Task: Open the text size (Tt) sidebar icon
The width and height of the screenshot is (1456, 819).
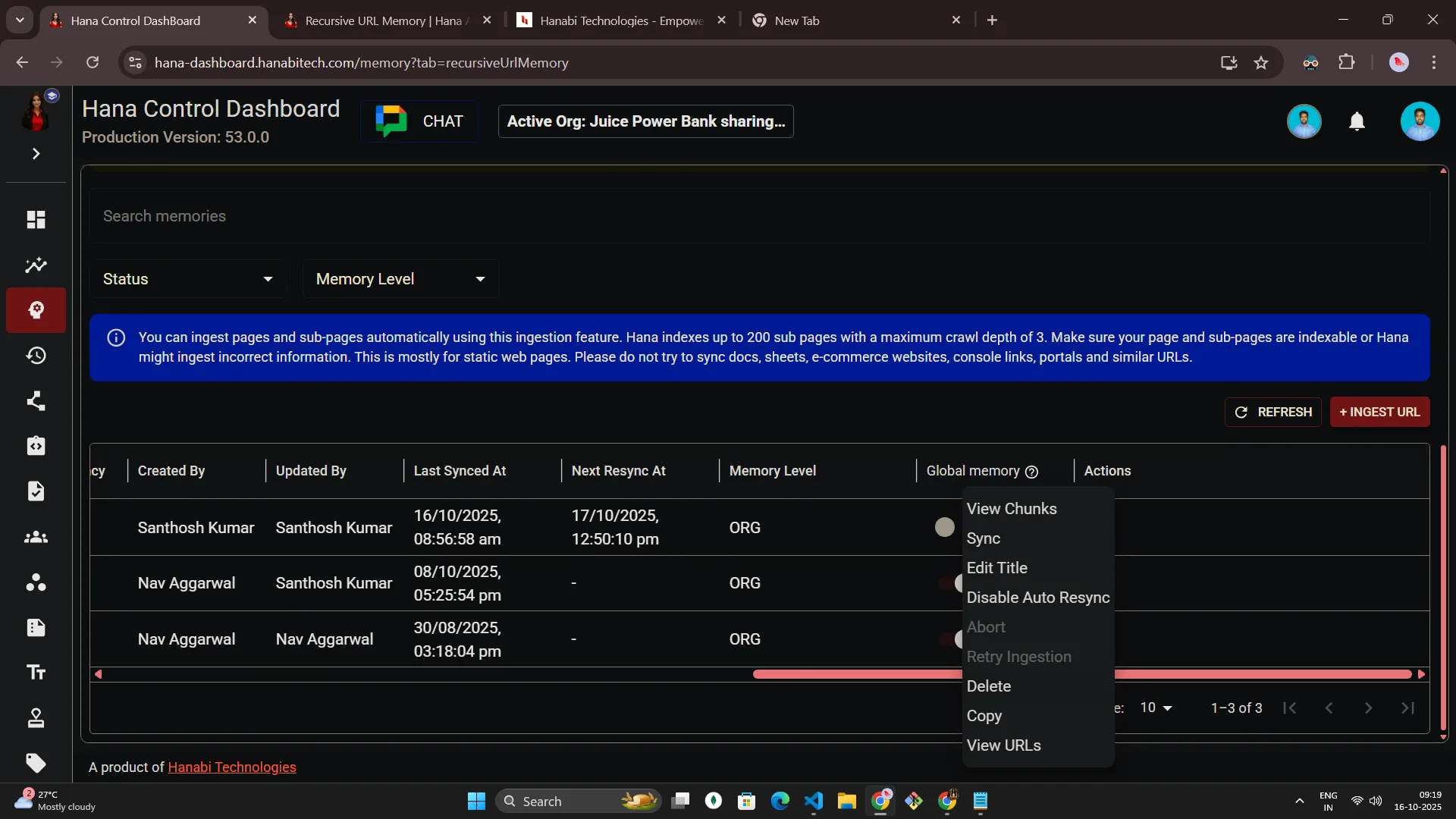Action: click(36, 673)
